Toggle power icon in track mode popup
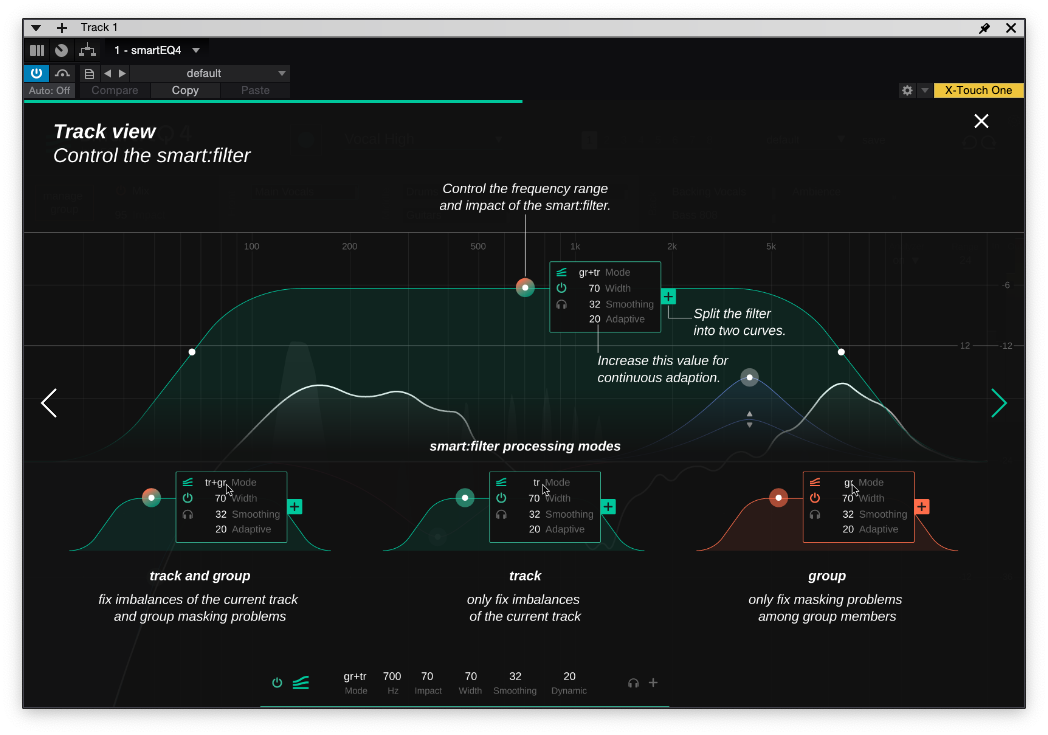 tap(501, 498)
